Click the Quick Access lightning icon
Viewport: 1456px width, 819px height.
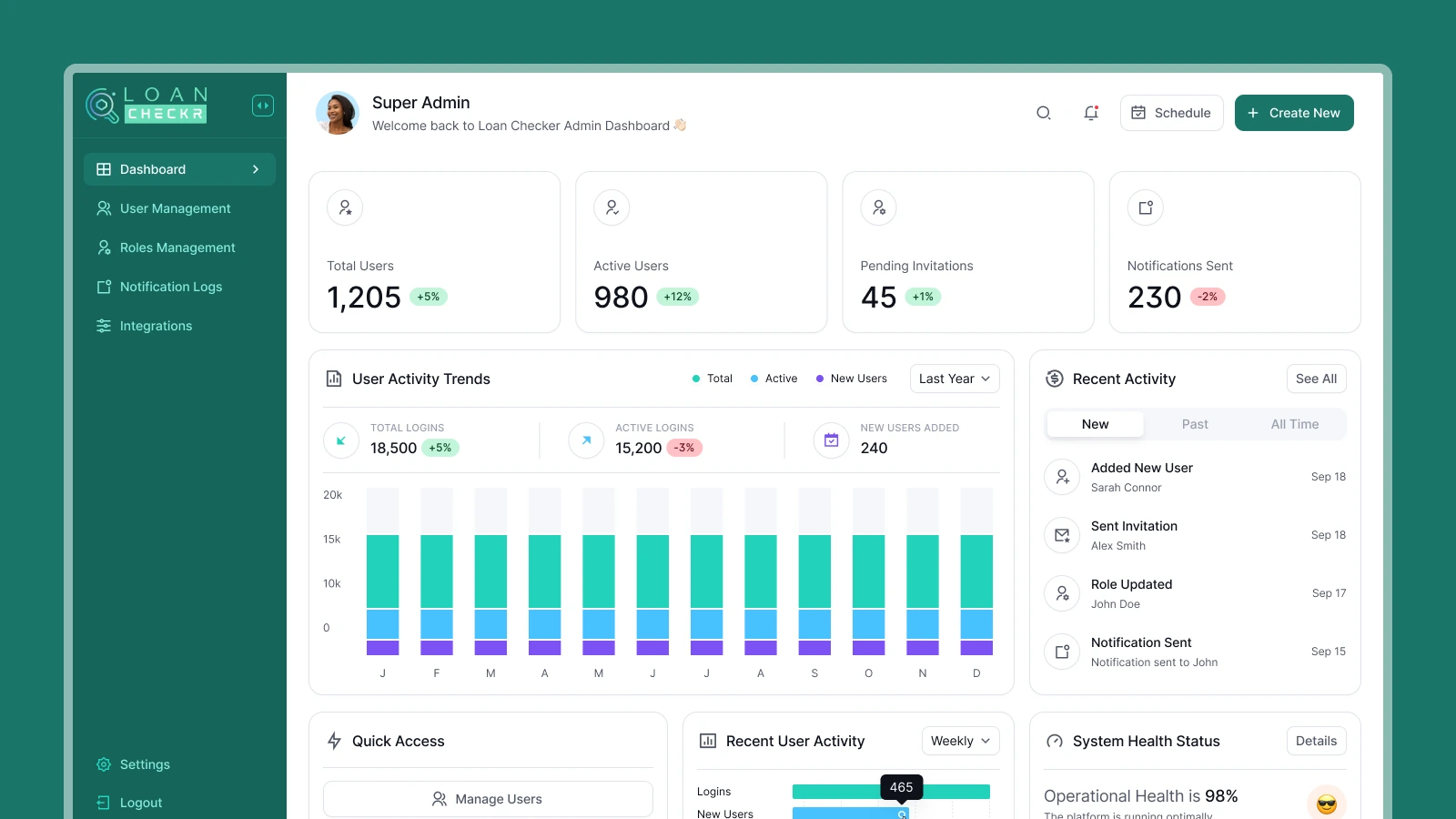tap(334, 741)
